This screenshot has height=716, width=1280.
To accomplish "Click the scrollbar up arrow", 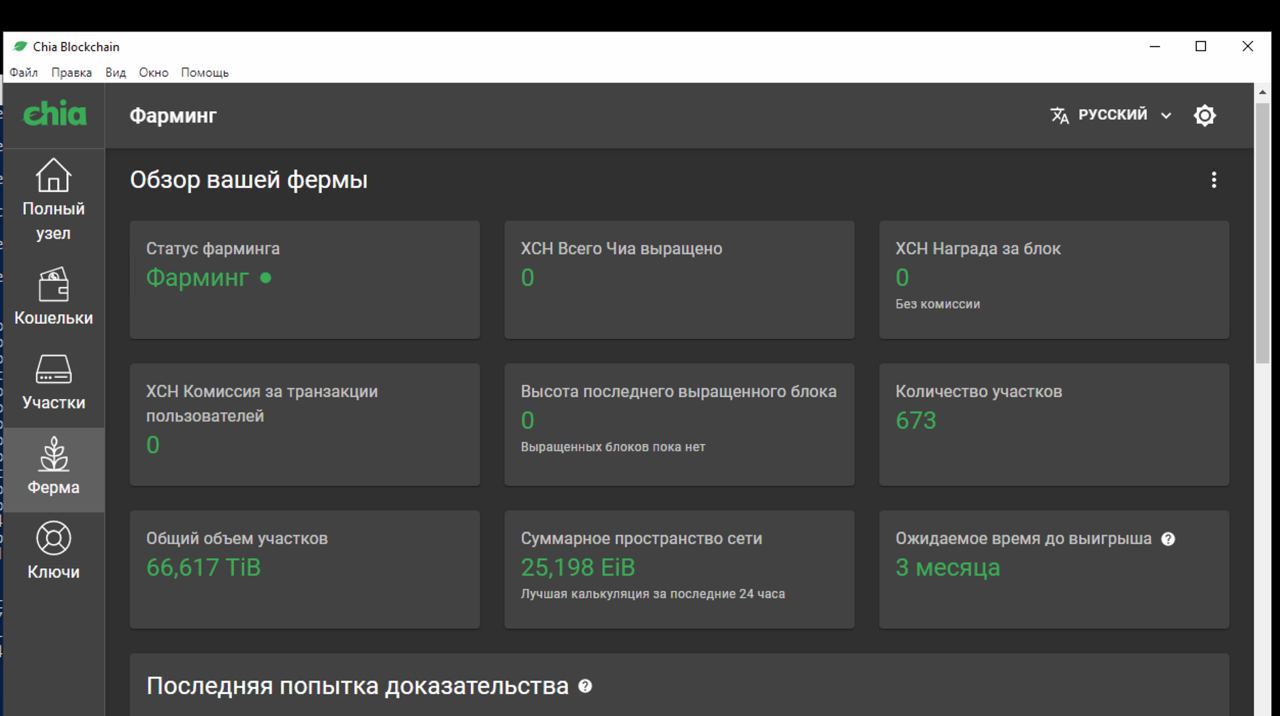I will (1262, 91).
